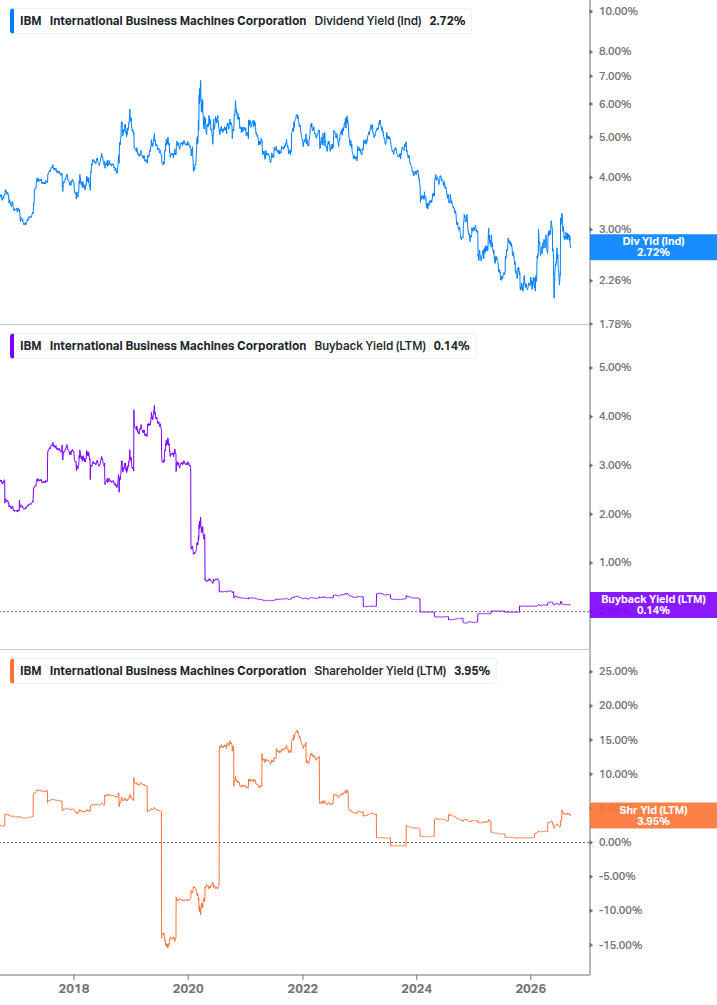Click the 0.14% value in the buyback legend
The image size is (717, 1005).
point(452,346)
